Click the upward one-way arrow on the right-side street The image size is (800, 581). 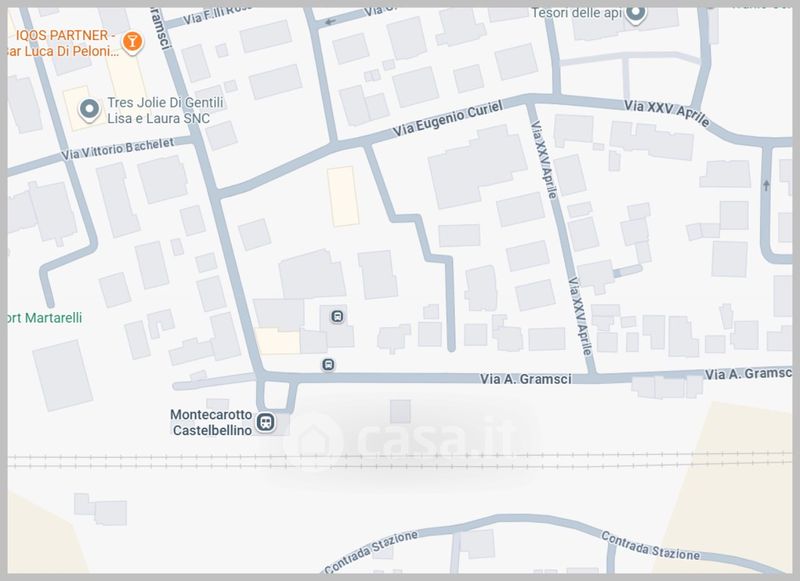coord(767,185)
